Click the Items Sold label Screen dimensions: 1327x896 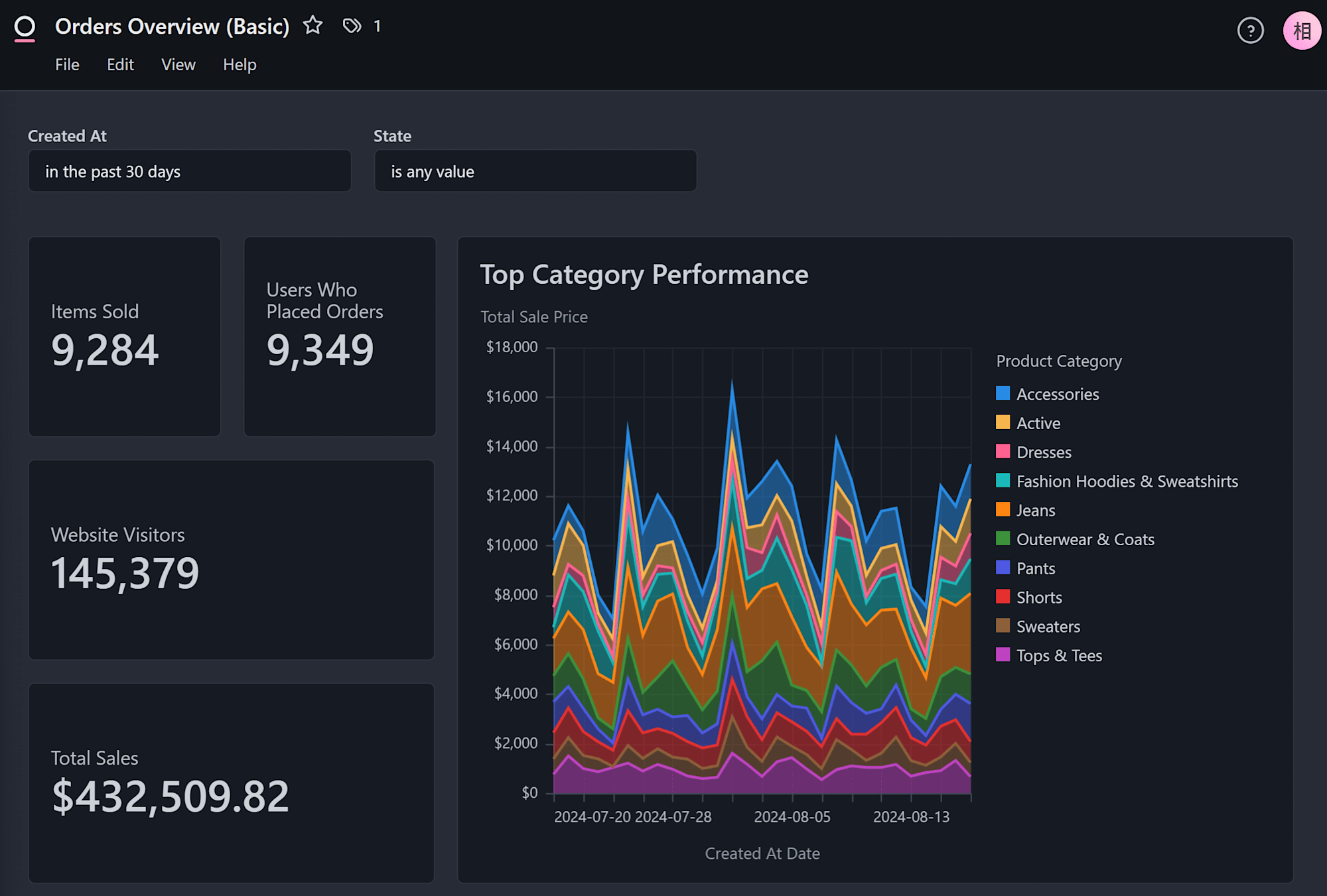click(95, 312)
